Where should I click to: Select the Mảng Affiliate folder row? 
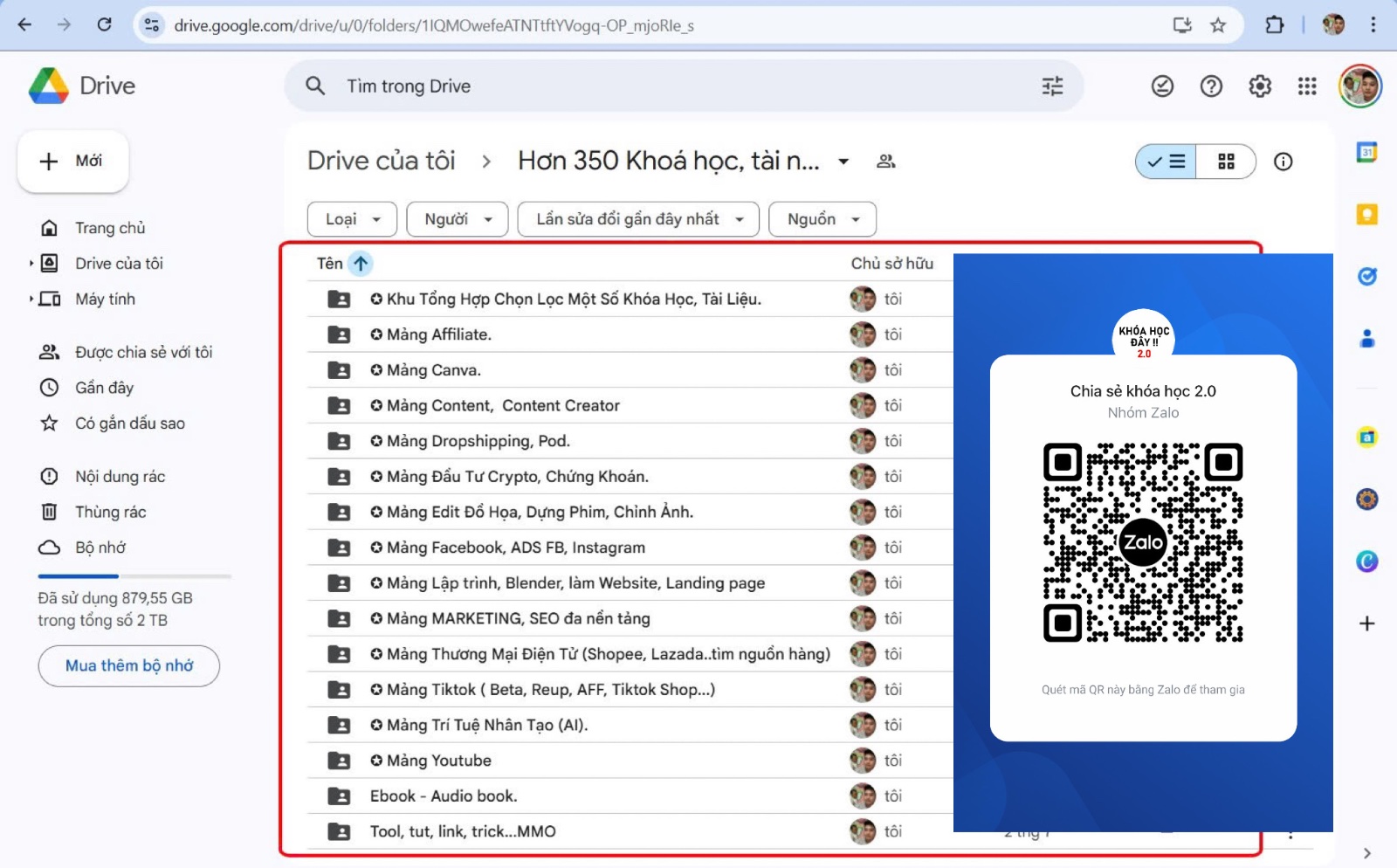tap(629, 334)
